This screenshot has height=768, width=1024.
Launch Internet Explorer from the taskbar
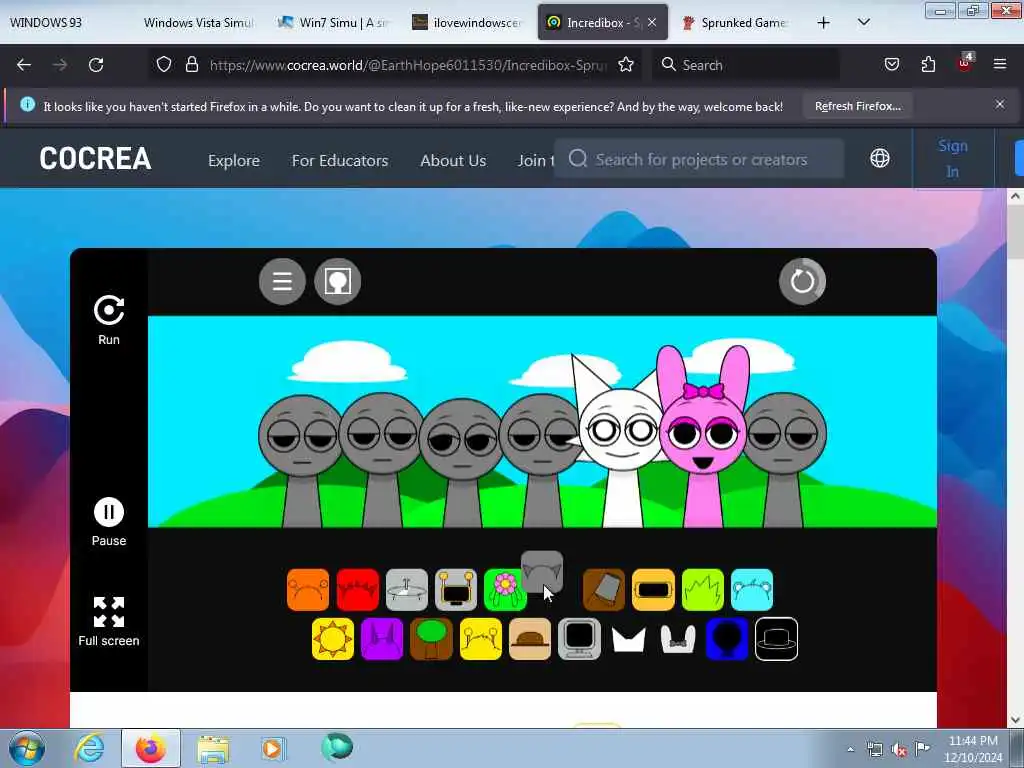tap(89, 748)
